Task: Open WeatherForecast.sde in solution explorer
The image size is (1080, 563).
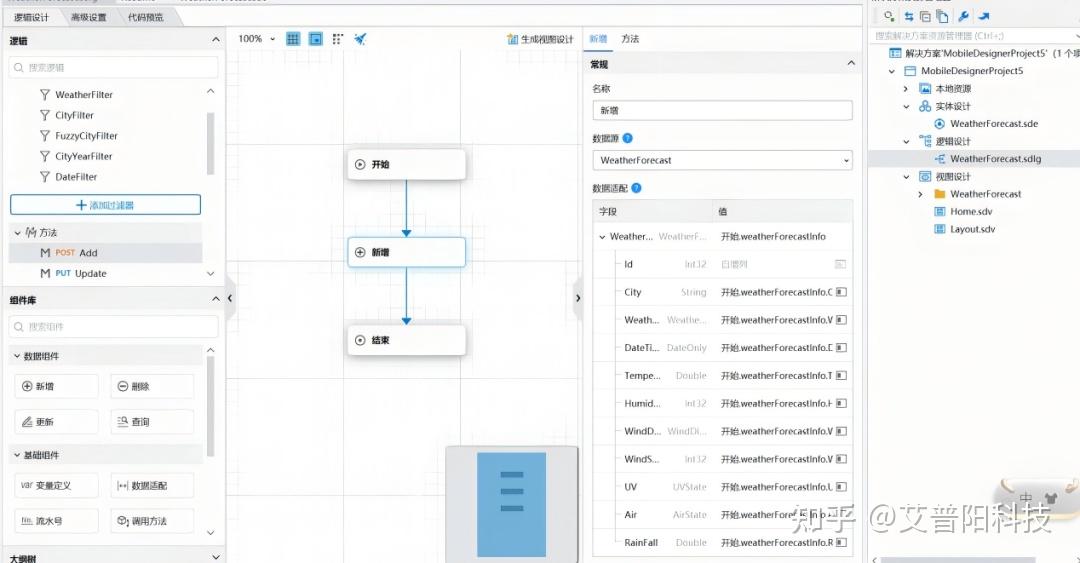Action: click(993, 124)
